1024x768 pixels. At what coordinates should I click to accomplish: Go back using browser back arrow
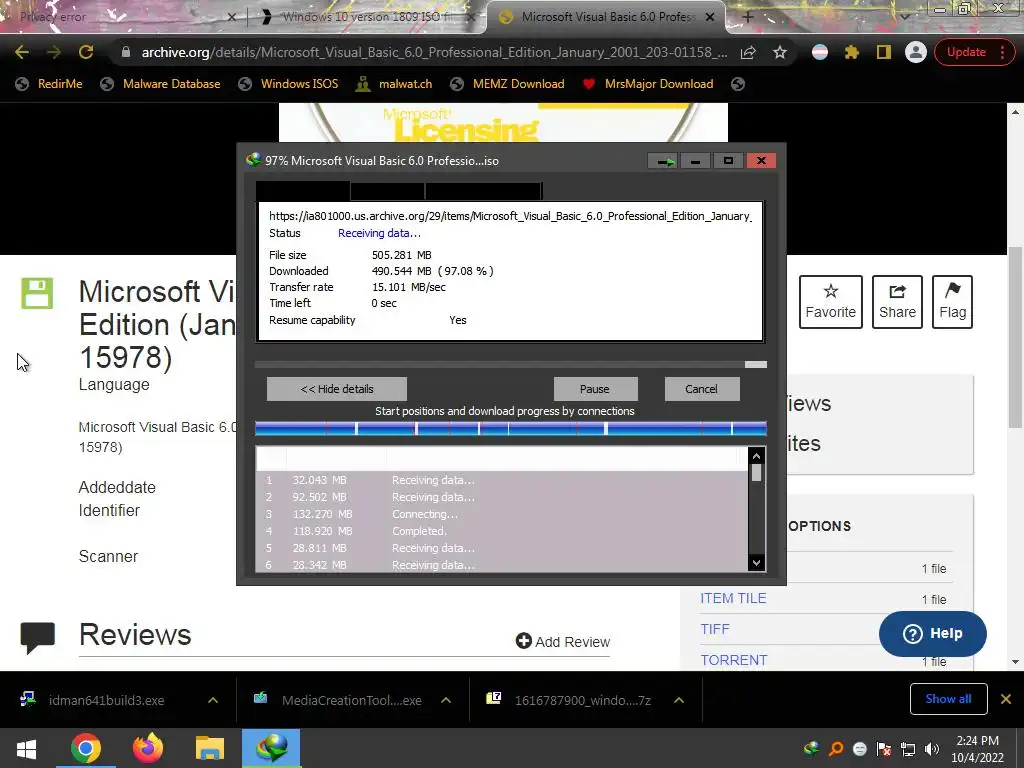click(x=22, y=52)
